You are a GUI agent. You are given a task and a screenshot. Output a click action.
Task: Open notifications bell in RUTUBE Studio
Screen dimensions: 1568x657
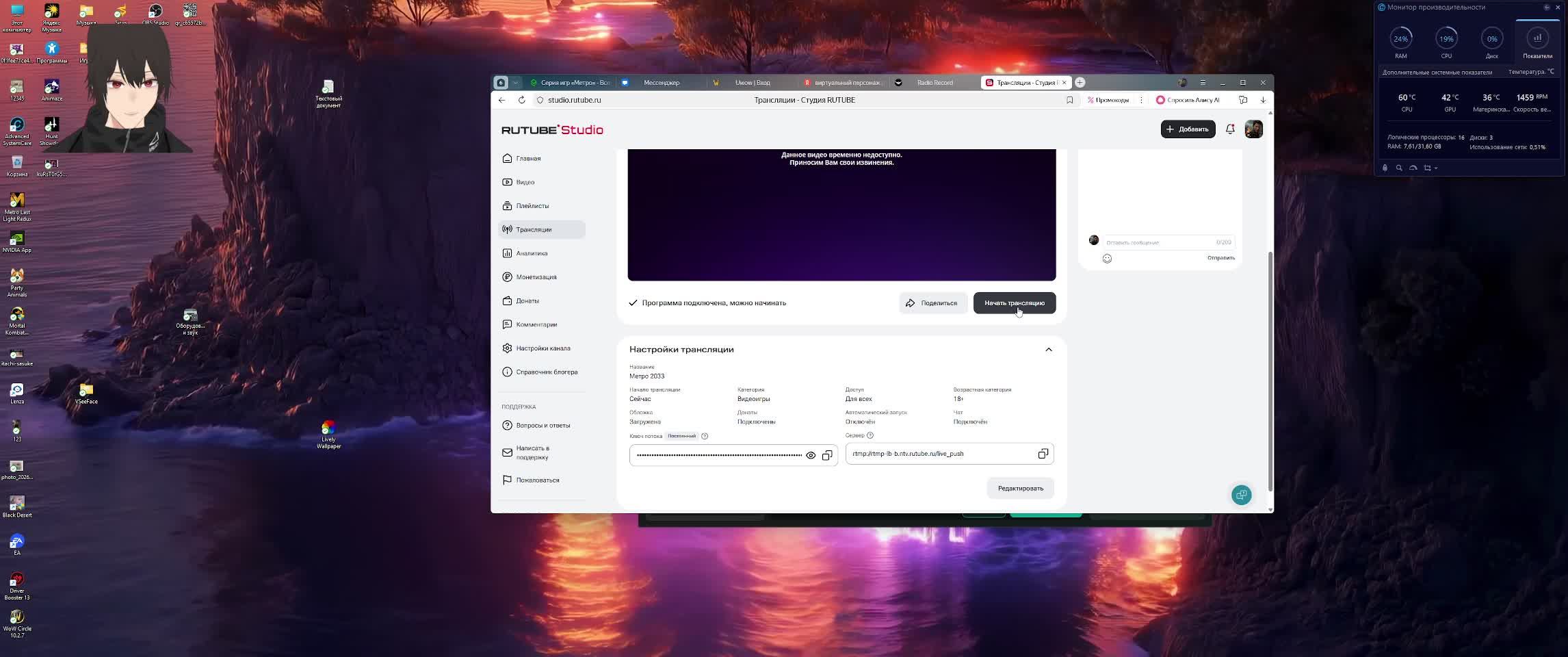pos(1230,129)
